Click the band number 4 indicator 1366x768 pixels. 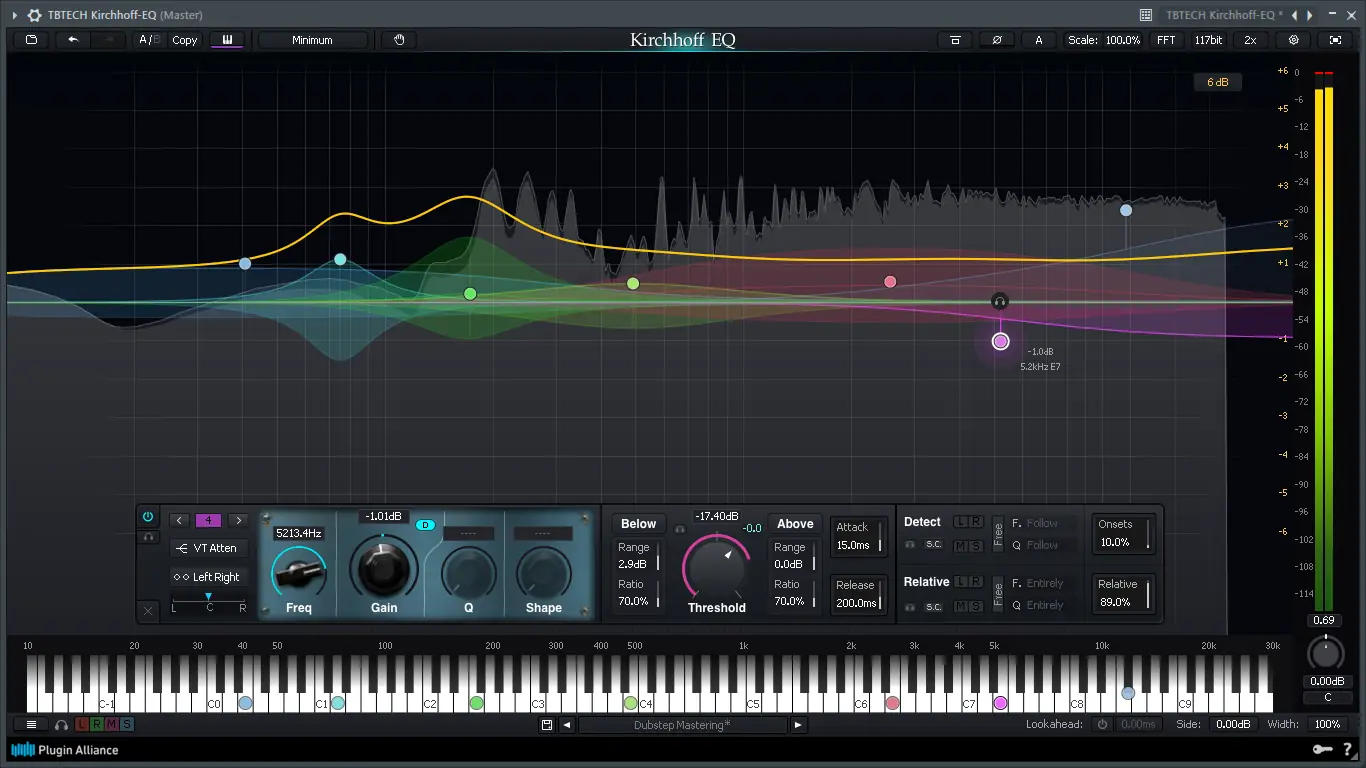coord(208,520)
